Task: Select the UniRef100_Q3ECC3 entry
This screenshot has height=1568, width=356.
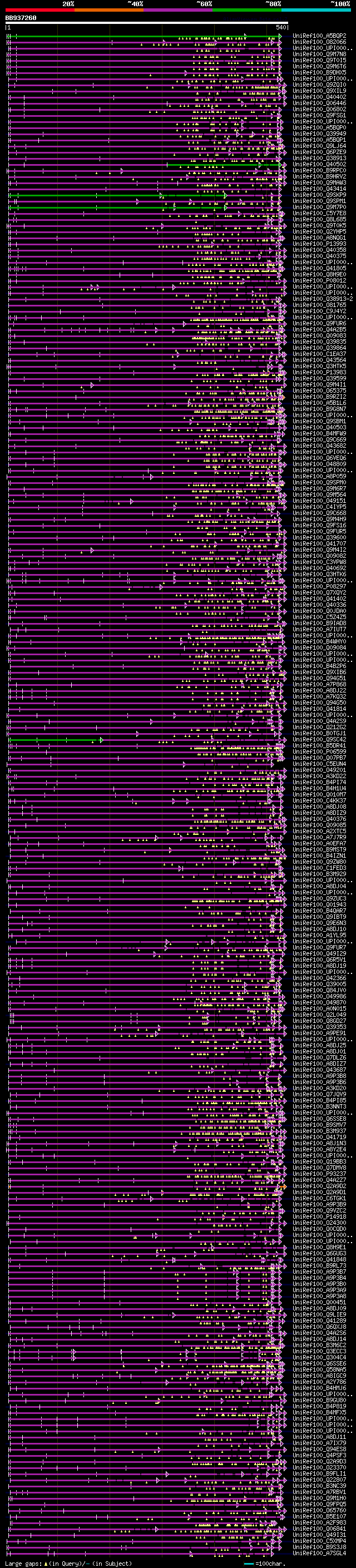Action: click(x=319, y=1351)
